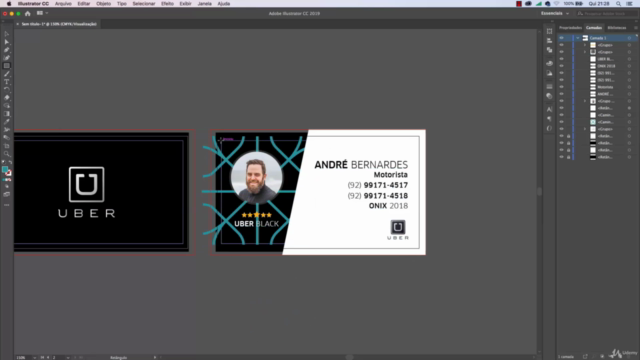Close the Sem título-1 document tab
Image resolution: width=640 pixels, height=360 pixels.
(18, 24)
